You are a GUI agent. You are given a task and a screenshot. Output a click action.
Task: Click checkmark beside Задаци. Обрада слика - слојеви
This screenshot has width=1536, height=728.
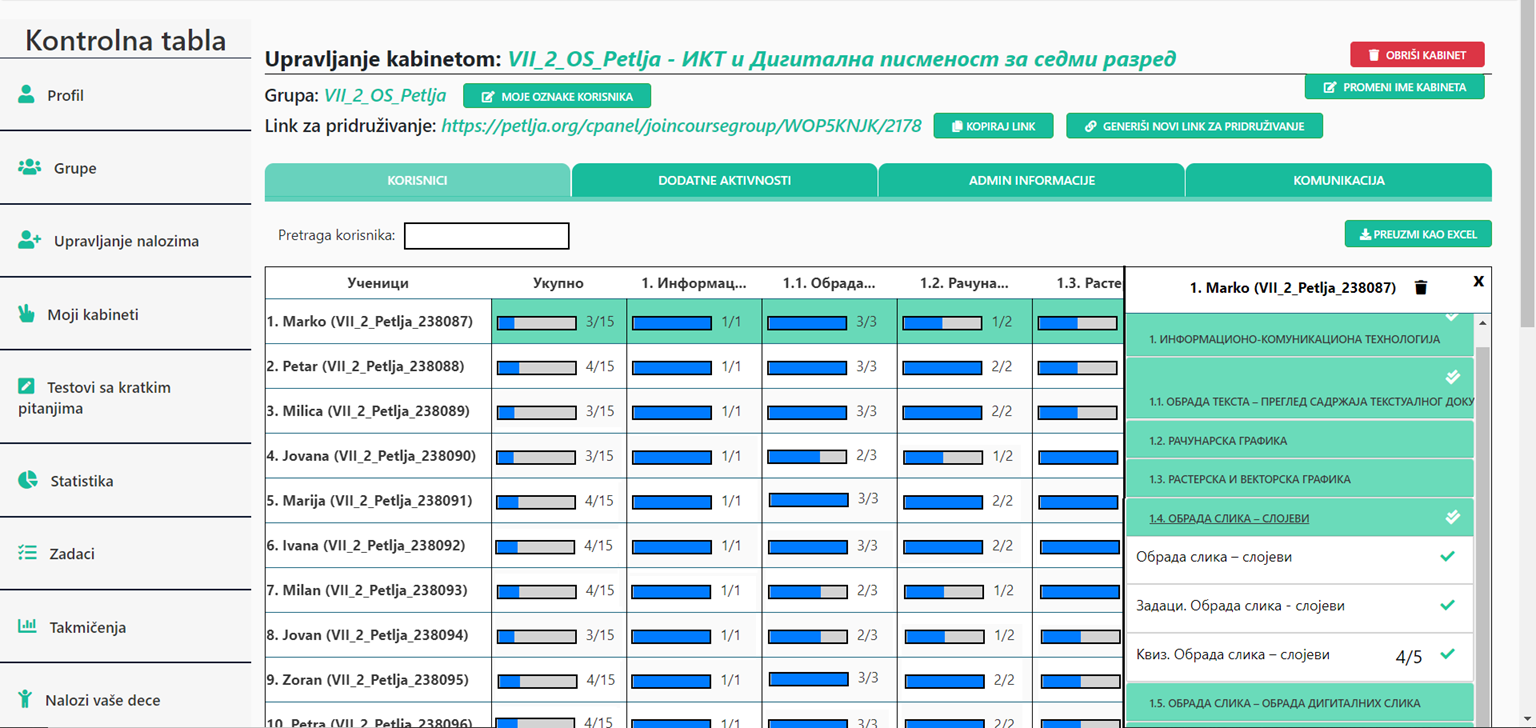click(1447, 605)
